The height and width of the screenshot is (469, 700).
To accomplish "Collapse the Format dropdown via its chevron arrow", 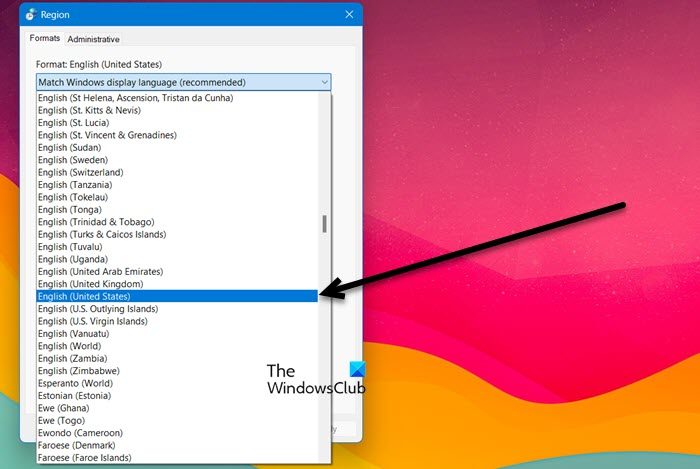I will click(325, 82).
